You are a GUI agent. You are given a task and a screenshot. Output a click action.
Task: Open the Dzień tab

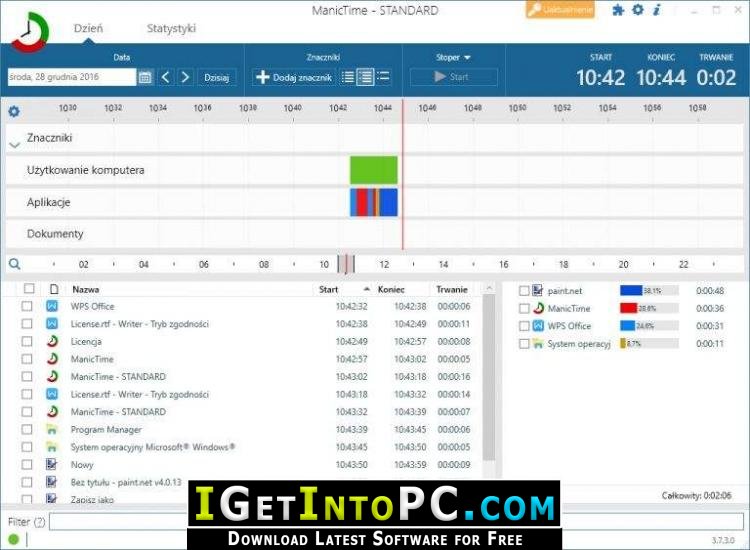point(88,28)
